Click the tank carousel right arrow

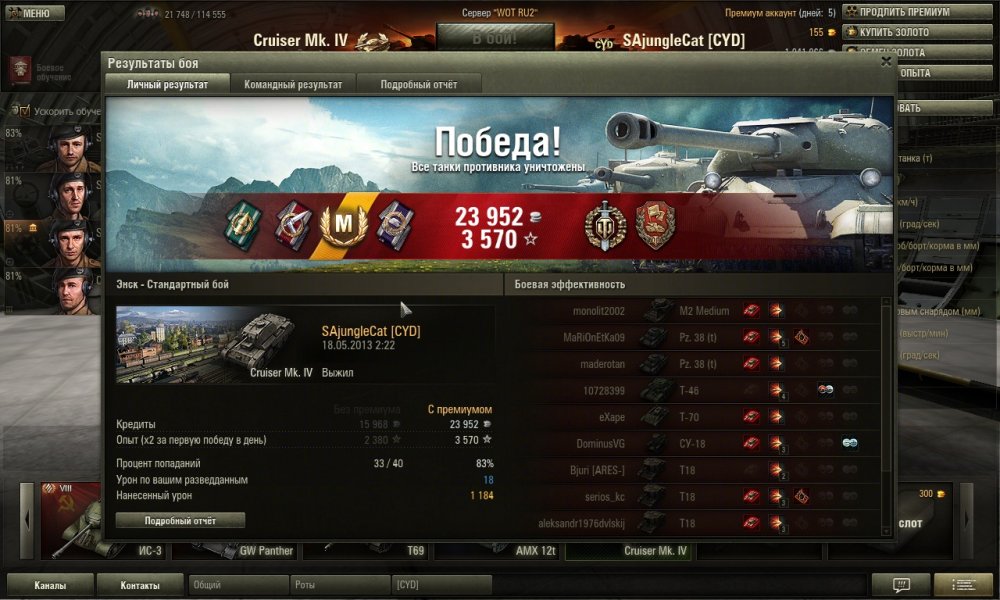pos(967,520)
